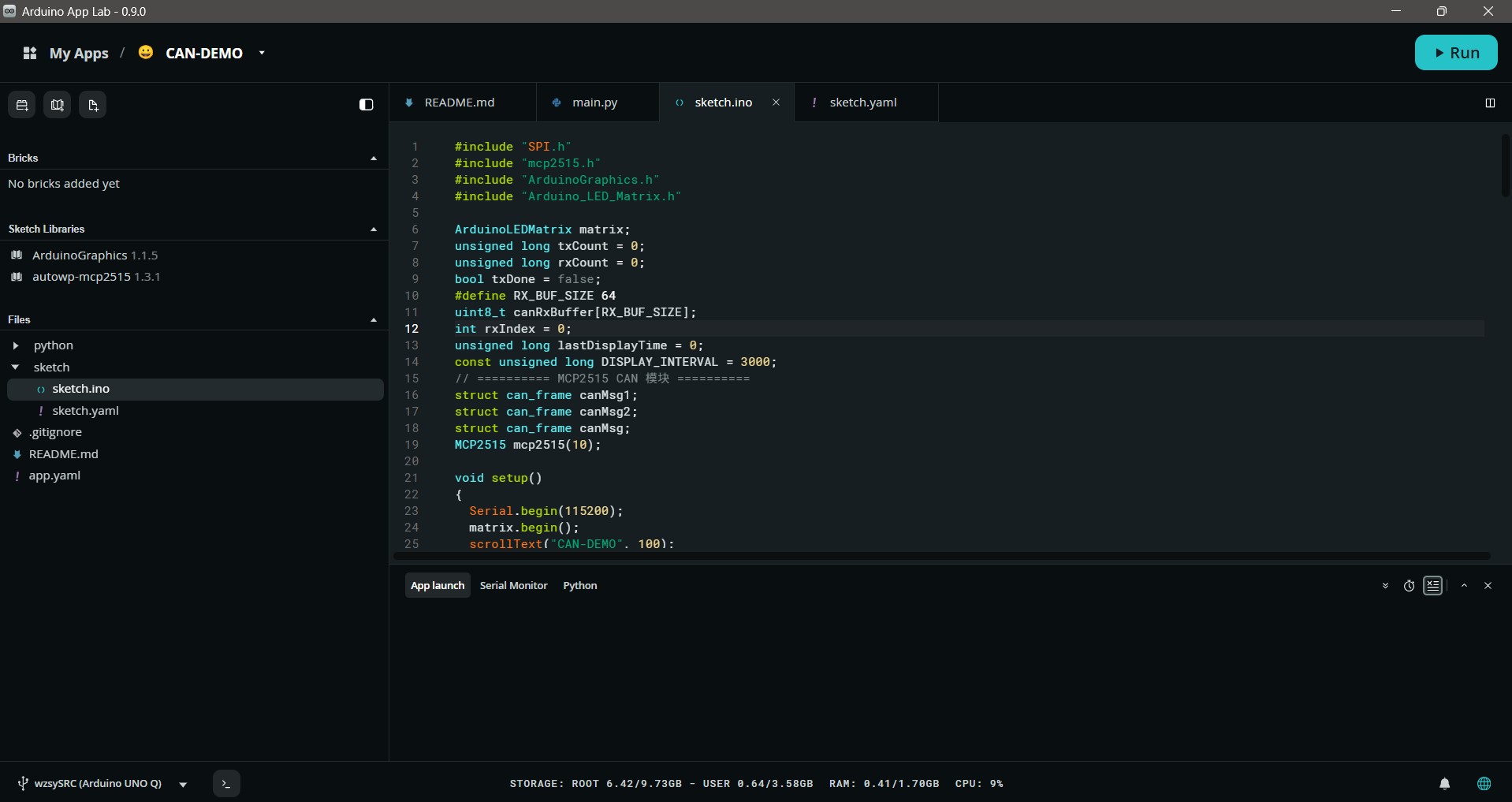Toggle timestamps with the stopwatch icon
Image resolution: width=1512 pixels, height=802 pixels.
(x=1410, y=586)
